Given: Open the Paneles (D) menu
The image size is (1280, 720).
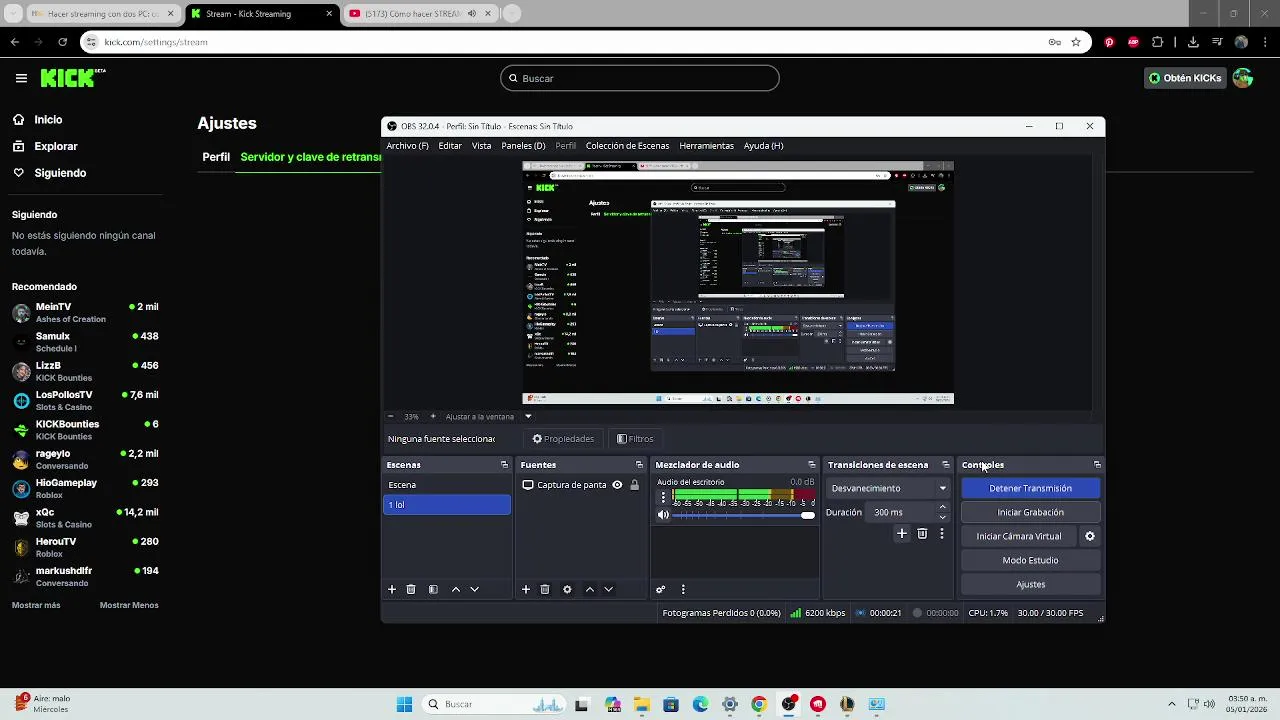Looking at the screenshot, I should coord(523,146).
